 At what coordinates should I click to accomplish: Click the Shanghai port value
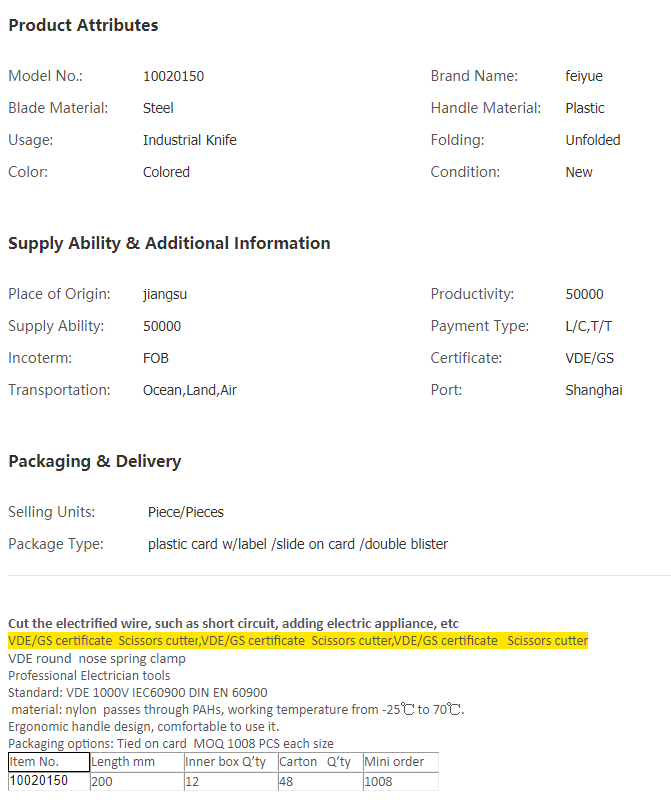[x=593, y=390]
